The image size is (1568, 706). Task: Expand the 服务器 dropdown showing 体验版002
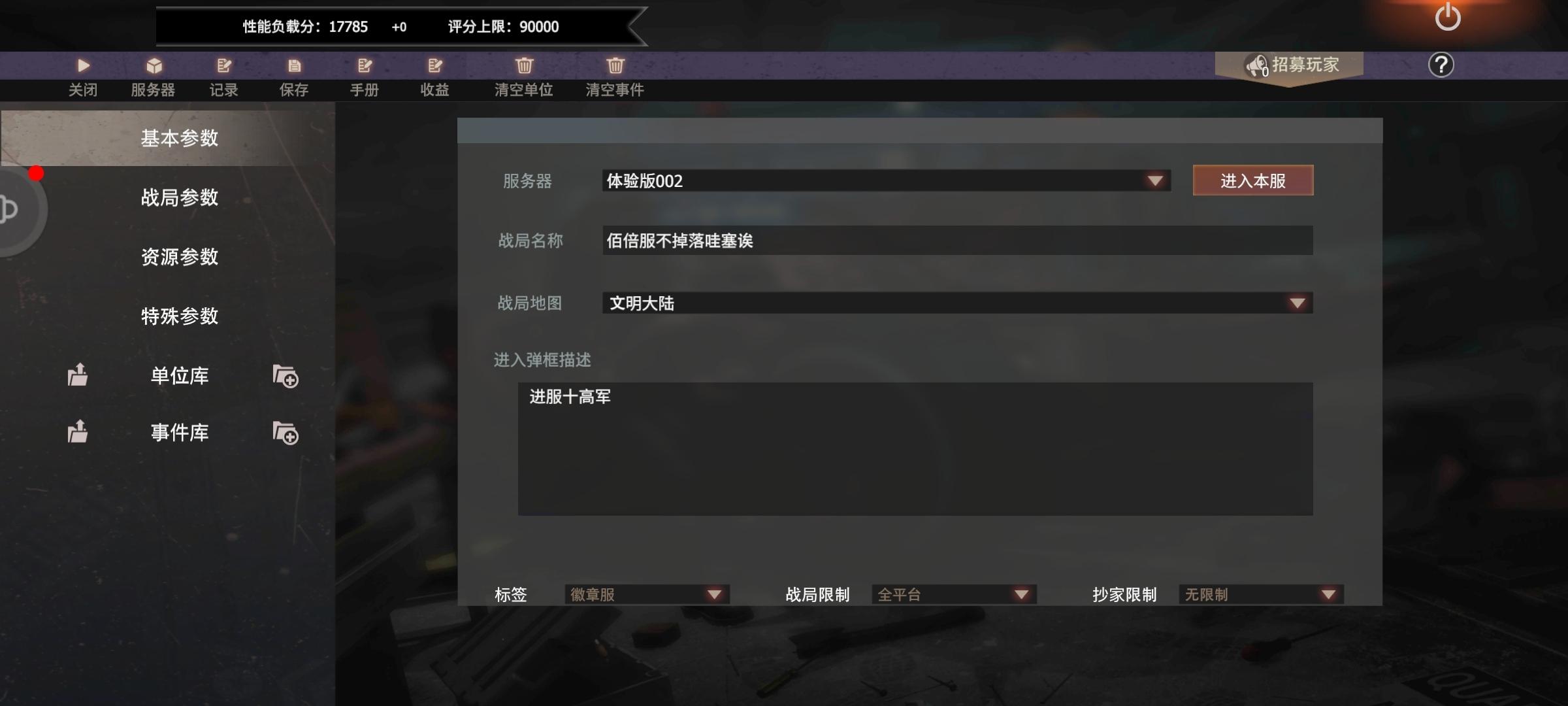click(886, 180)
